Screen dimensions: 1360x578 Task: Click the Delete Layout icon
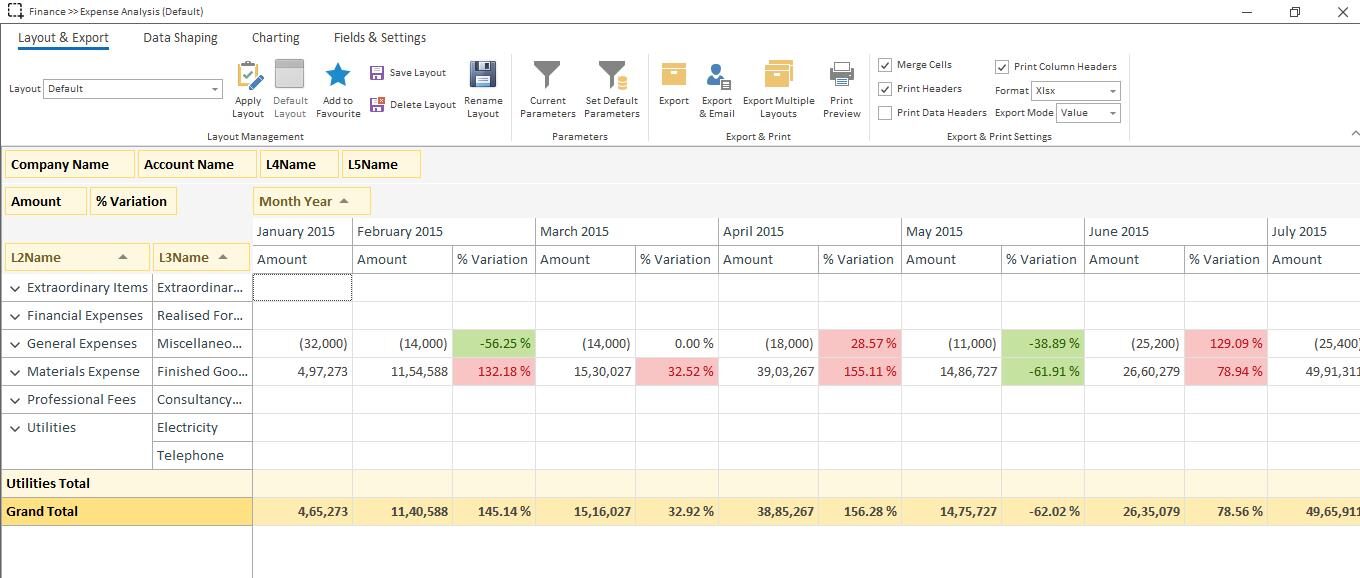pyautogui.click(x=378, y=104)
